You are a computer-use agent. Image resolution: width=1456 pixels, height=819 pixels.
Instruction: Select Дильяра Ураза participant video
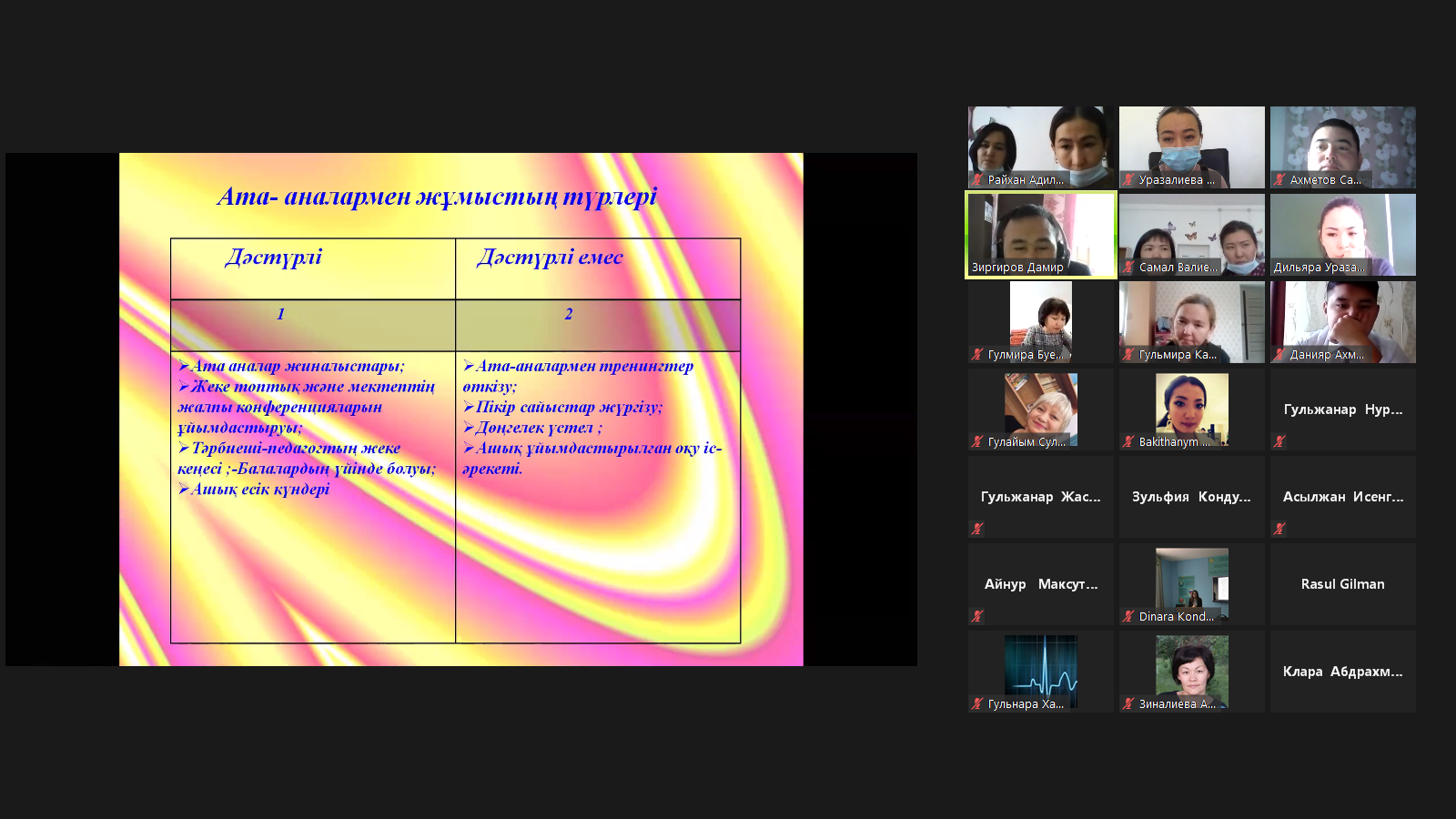tap(1342, 232)
